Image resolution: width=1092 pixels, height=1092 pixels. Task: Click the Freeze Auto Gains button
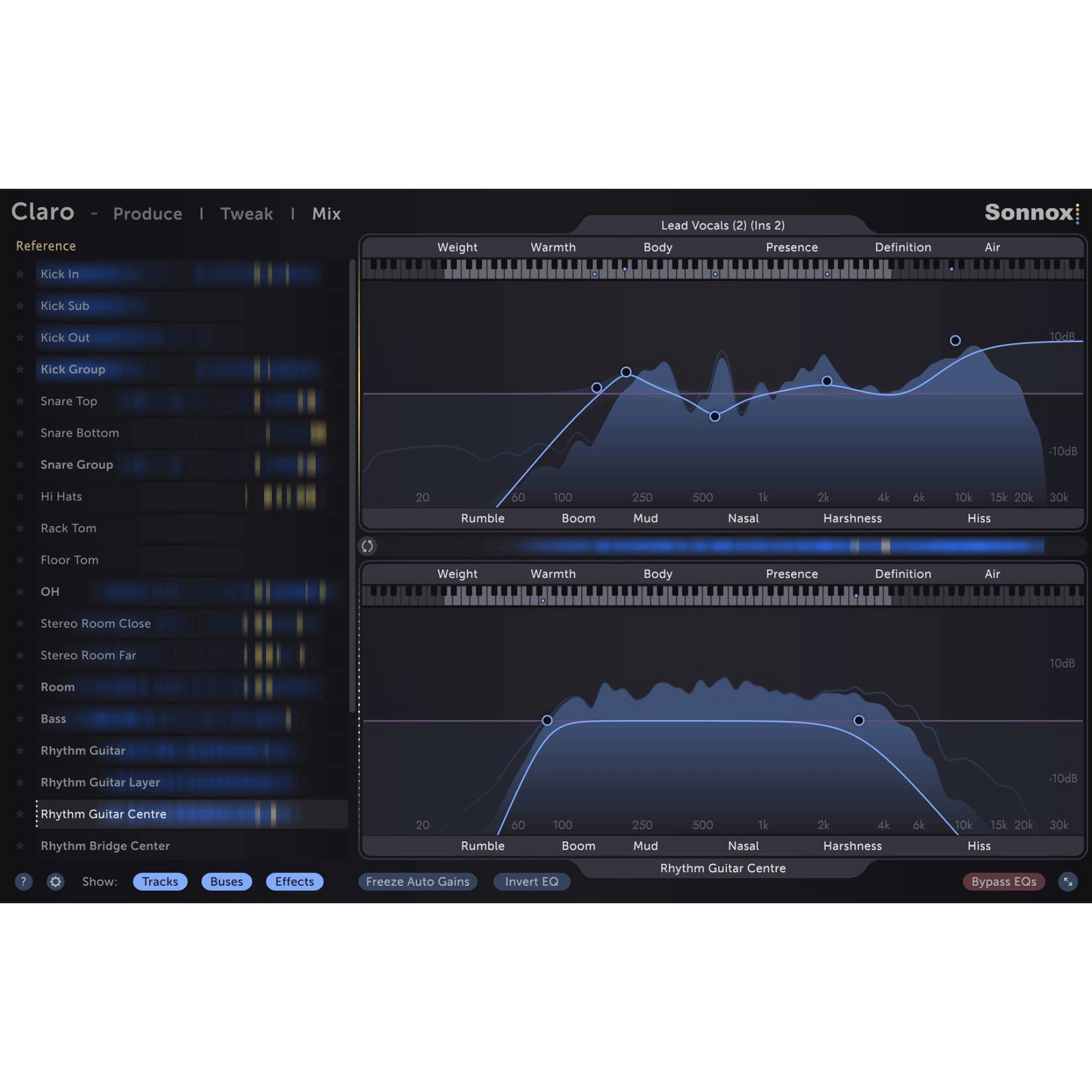click(x=417, y=881)
